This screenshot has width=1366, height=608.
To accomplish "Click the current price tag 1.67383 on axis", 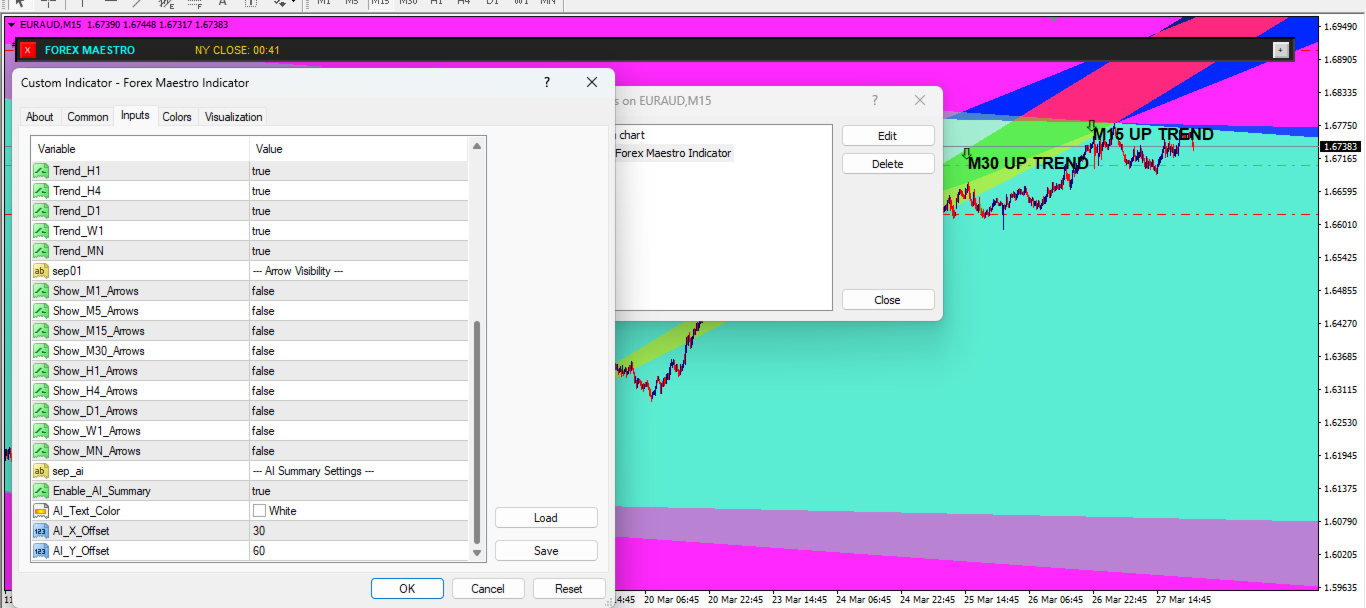I will pos(1340,146).
